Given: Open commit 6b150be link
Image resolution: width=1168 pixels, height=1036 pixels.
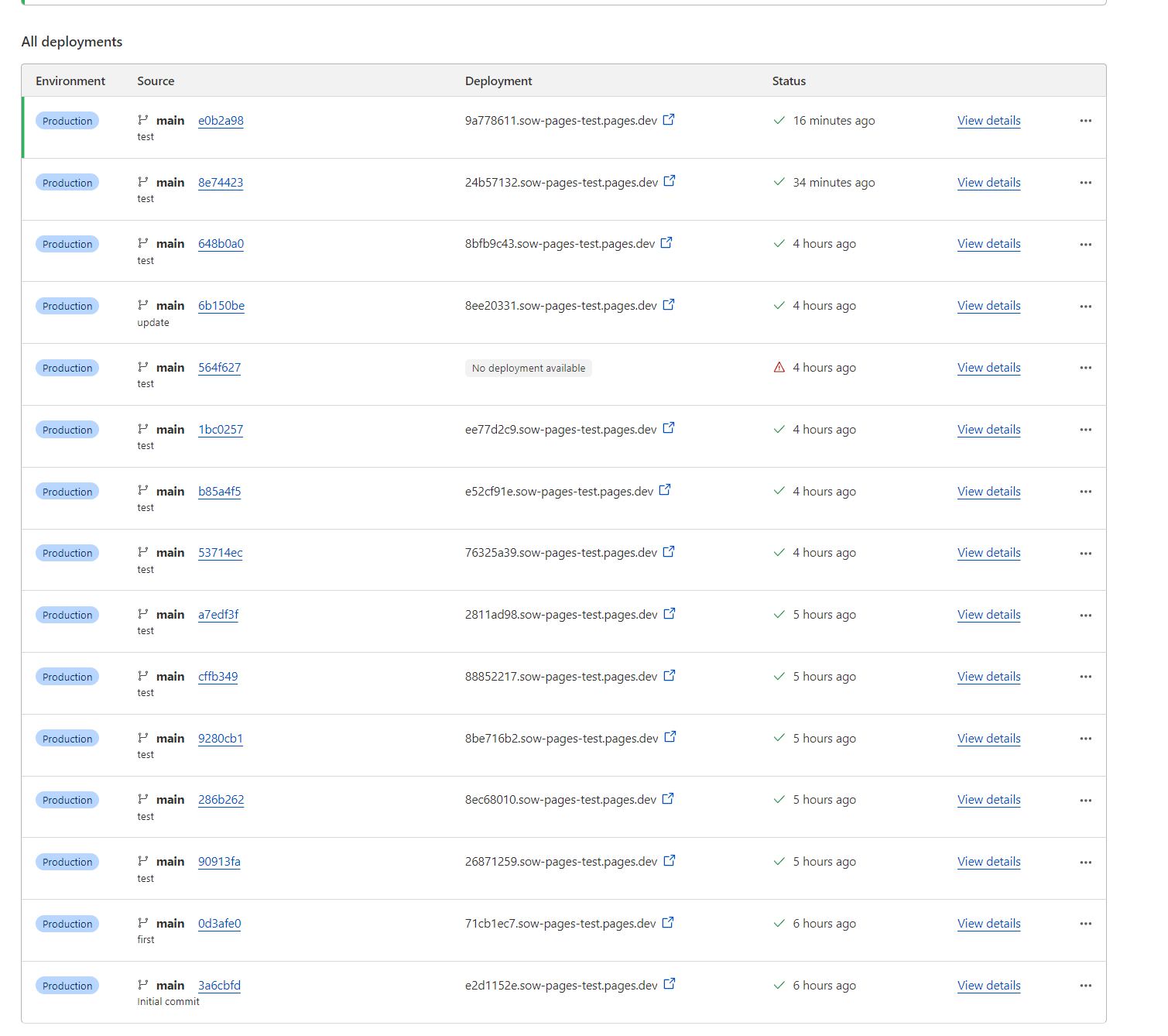Looking at the screenshot, I should click(221, 306).
